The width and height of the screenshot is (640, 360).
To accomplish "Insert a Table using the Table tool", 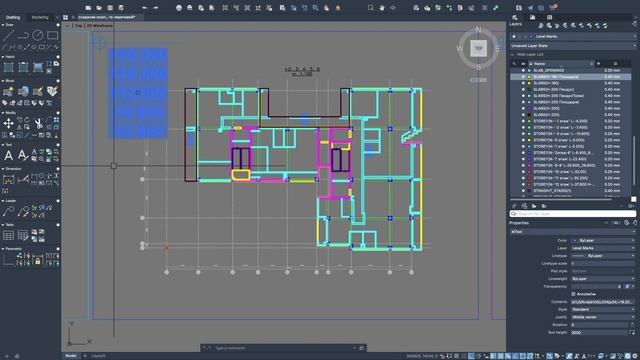I will 8,236.
